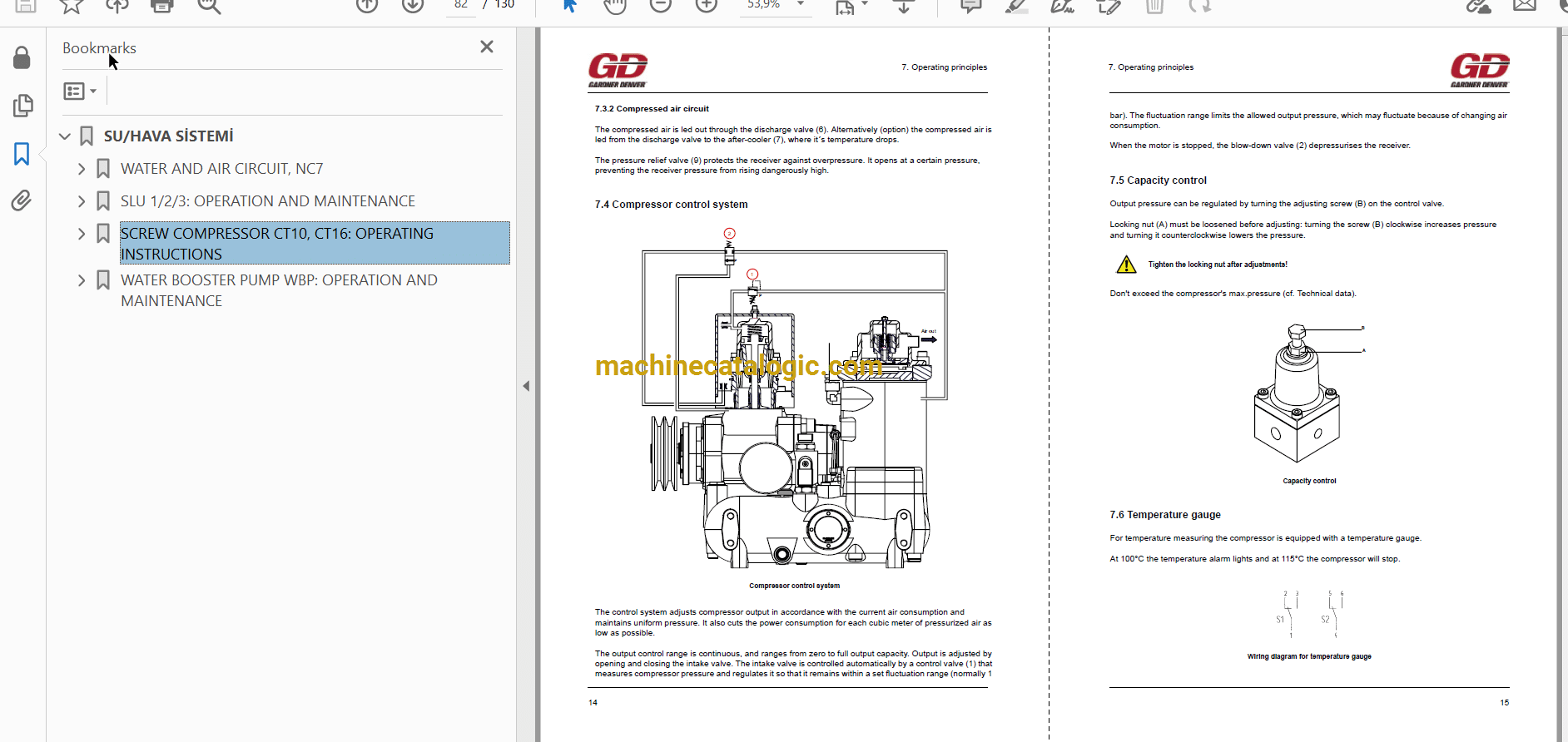This screenshot has height=742, width=1568.
Task: Click the page number input field
Action: coord(461,5)
